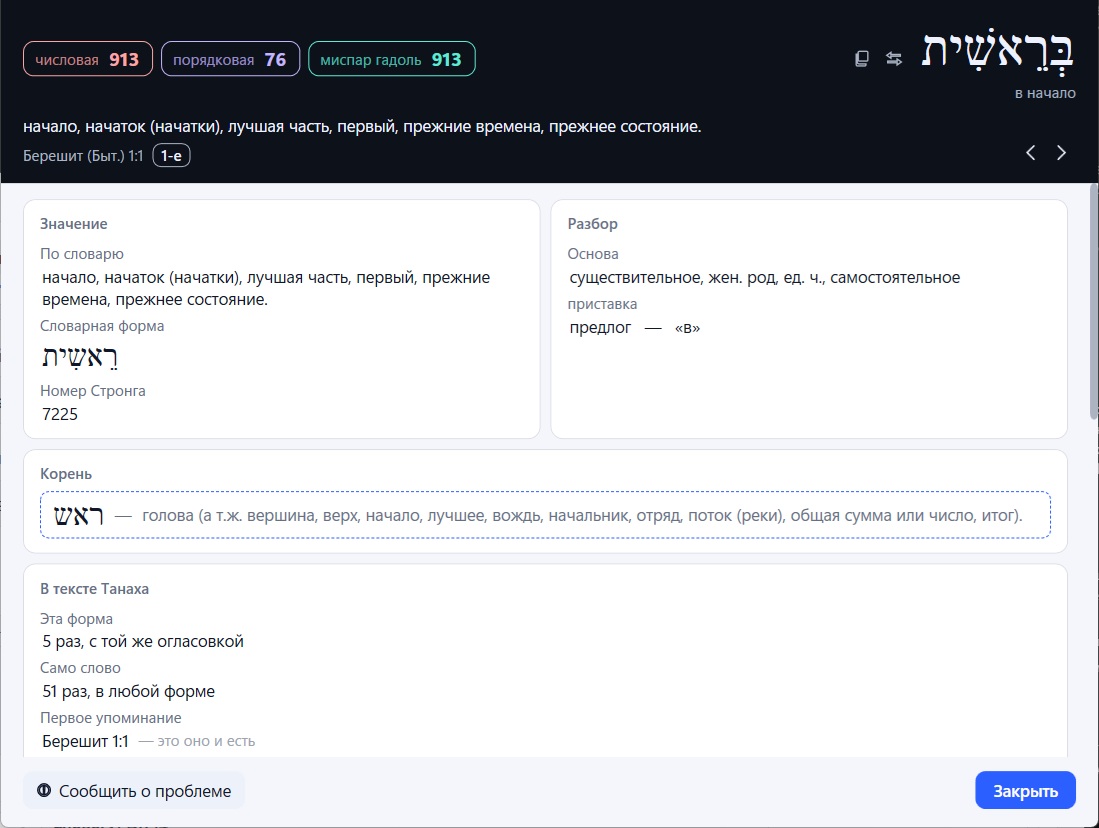The width and height of the screenshot is (1099, 828).
Task: Click the Разбор card heading
Action: [x=592, y=224]
